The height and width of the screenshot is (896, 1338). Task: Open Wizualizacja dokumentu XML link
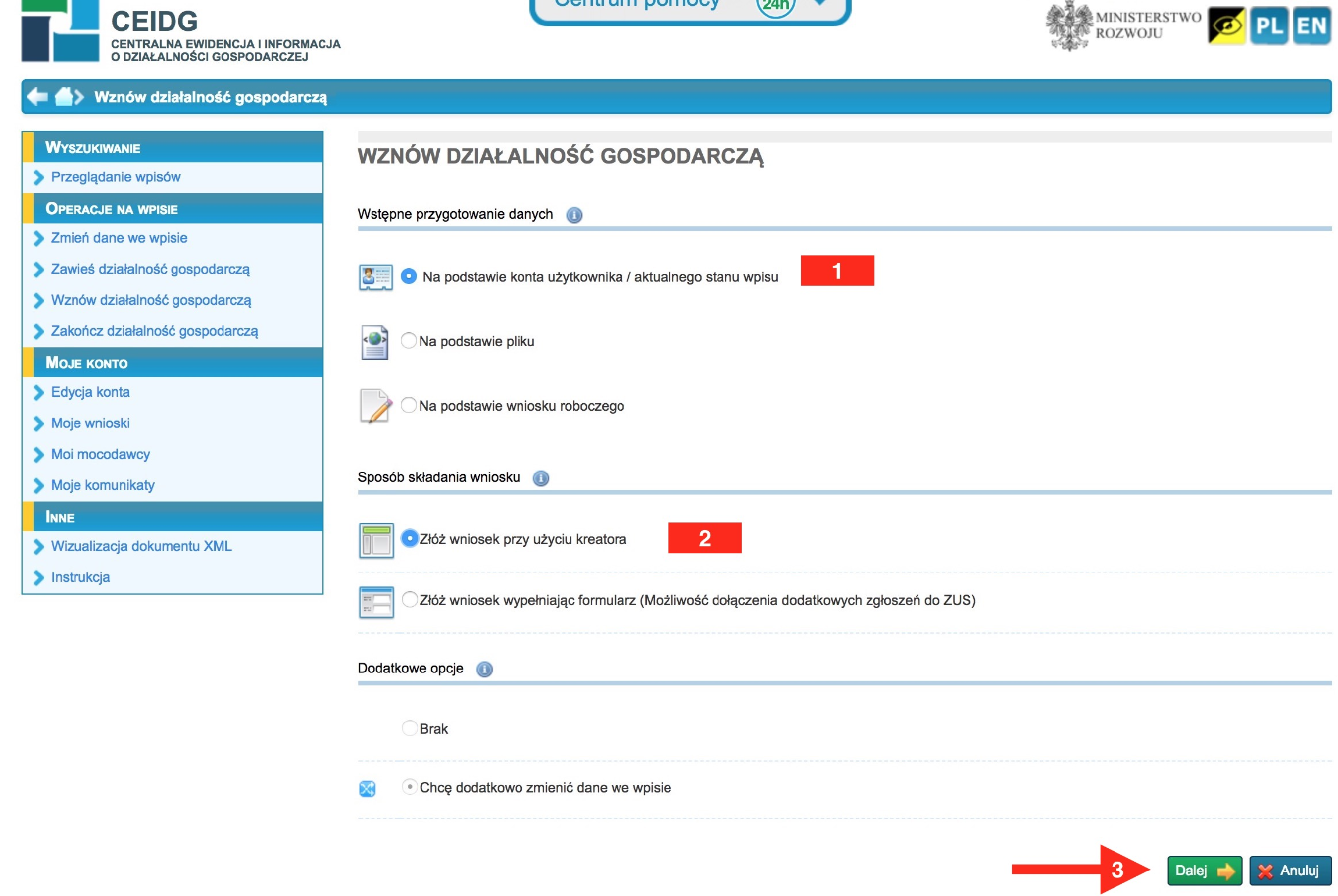(x=141, y=546)
